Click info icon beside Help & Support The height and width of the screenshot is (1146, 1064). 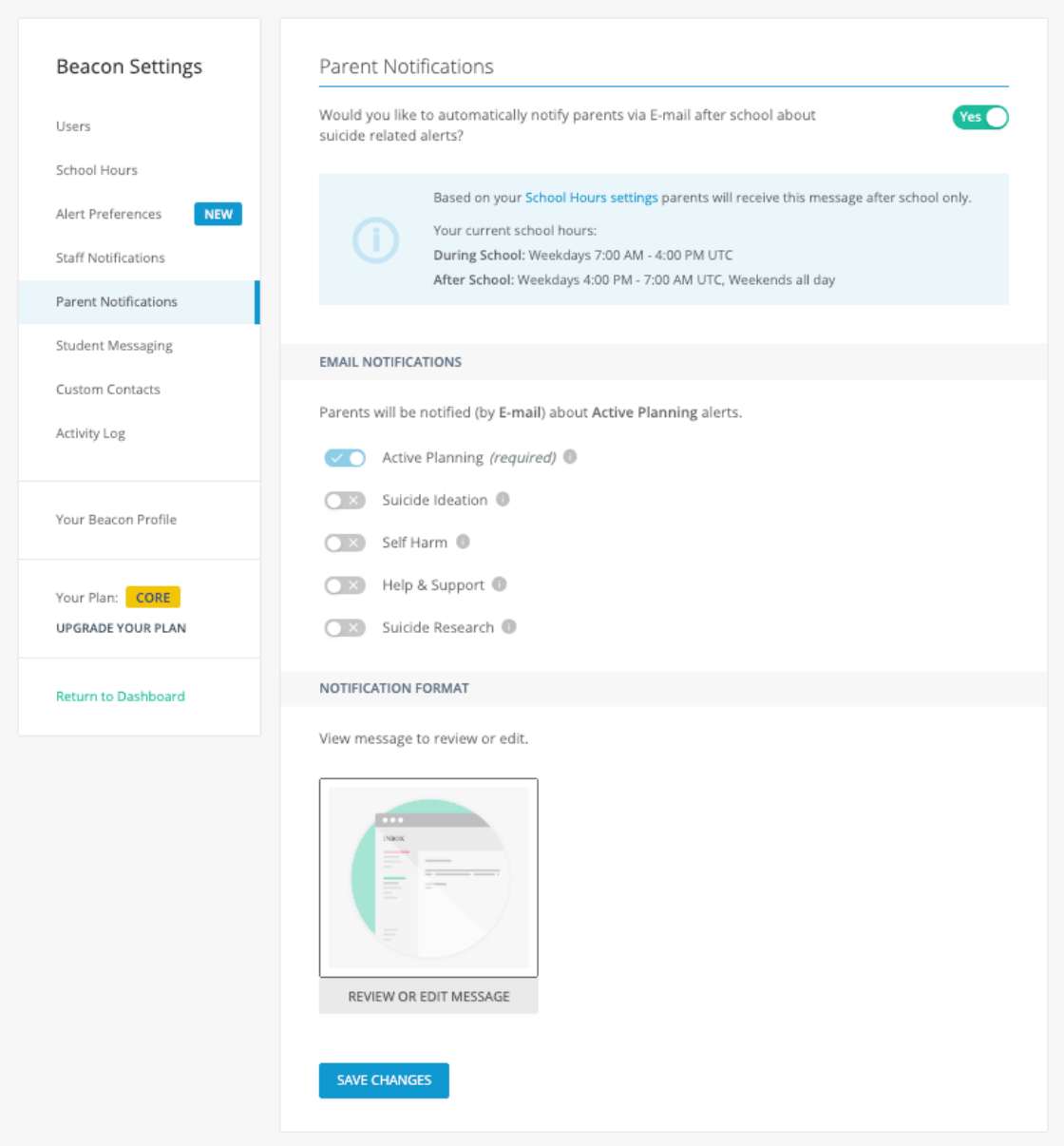[500, 584]
